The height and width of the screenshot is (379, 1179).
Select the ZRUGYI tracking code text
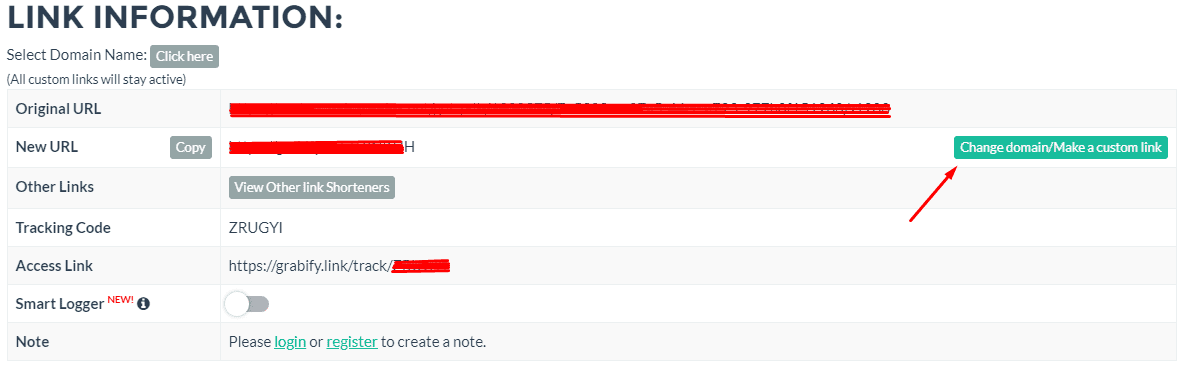256,228
